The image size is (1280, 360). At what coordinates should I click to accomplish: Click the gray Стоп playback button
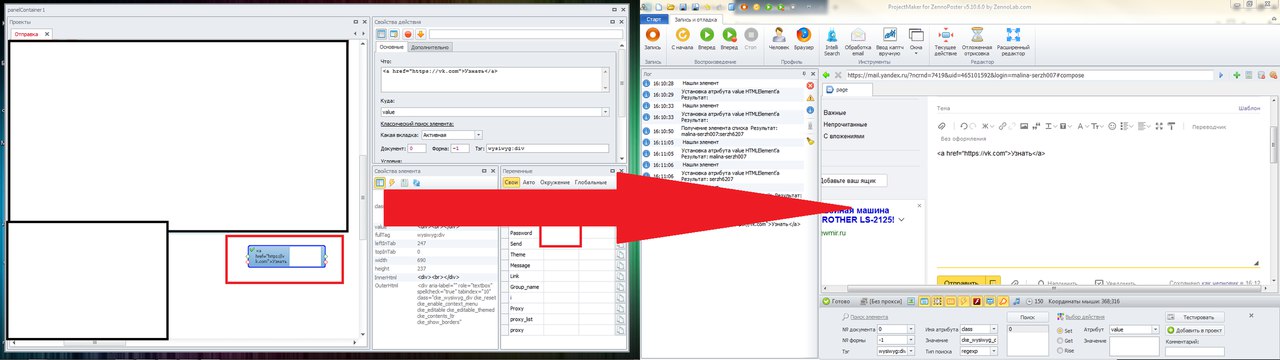click(751, 39)
